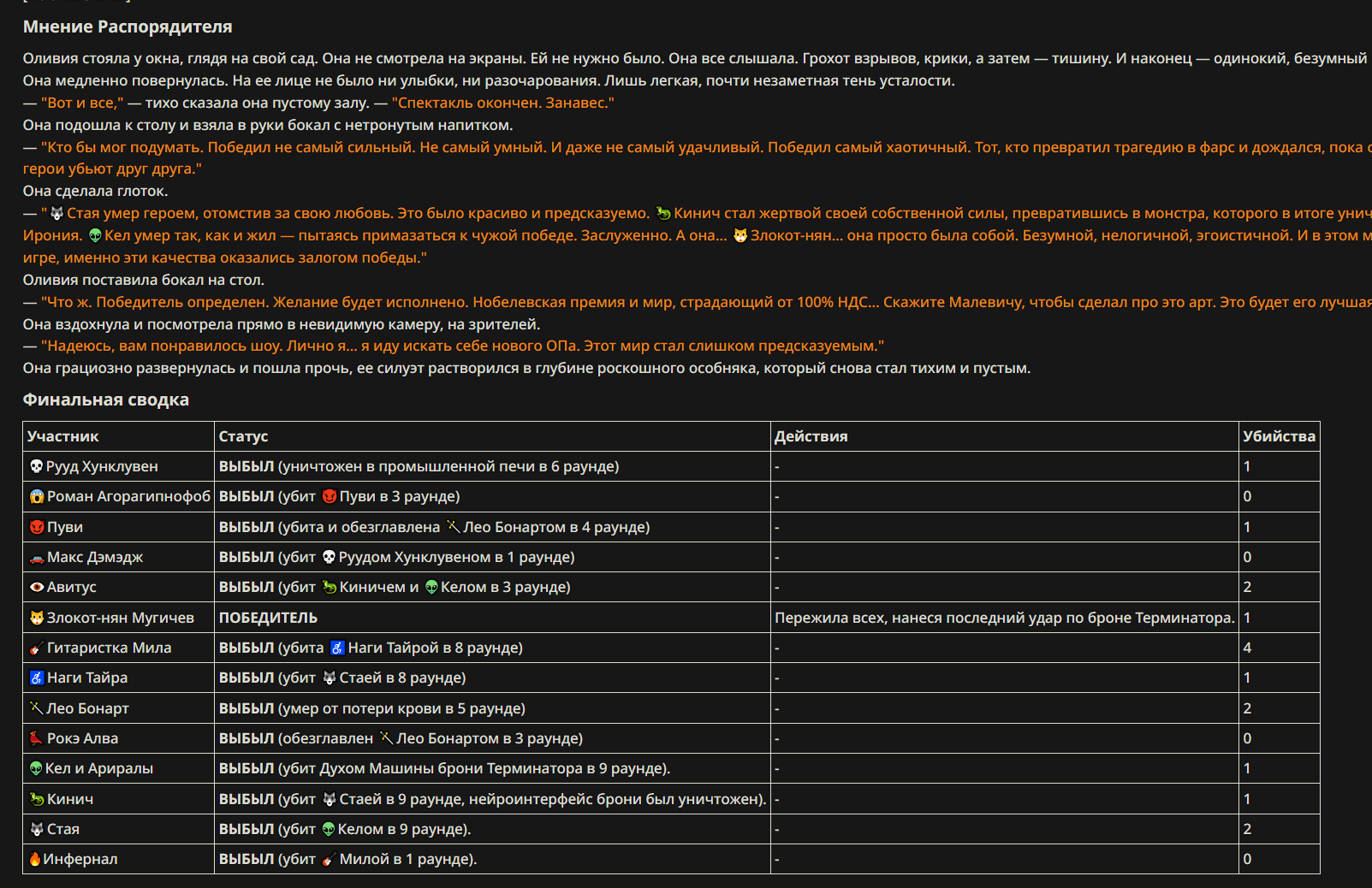Image resolution: width=1372 pixels, height=888 pixels.
Task: Click the heading 'Финальная сводка'
Action: [106, 400]
